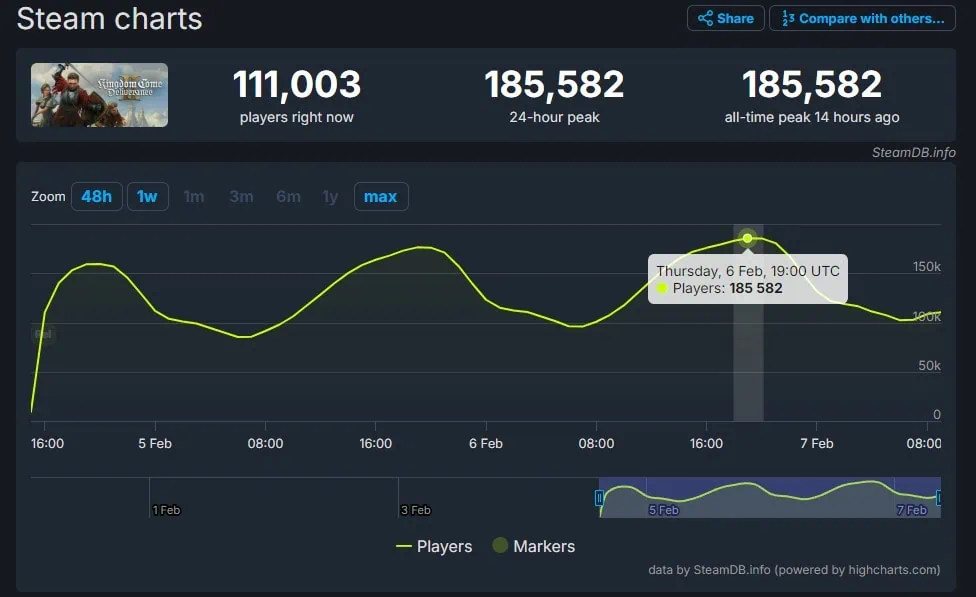The image size is (976, 597).
Task: Click the SteamDB.info credit text
Action: (x=913, y=153)
